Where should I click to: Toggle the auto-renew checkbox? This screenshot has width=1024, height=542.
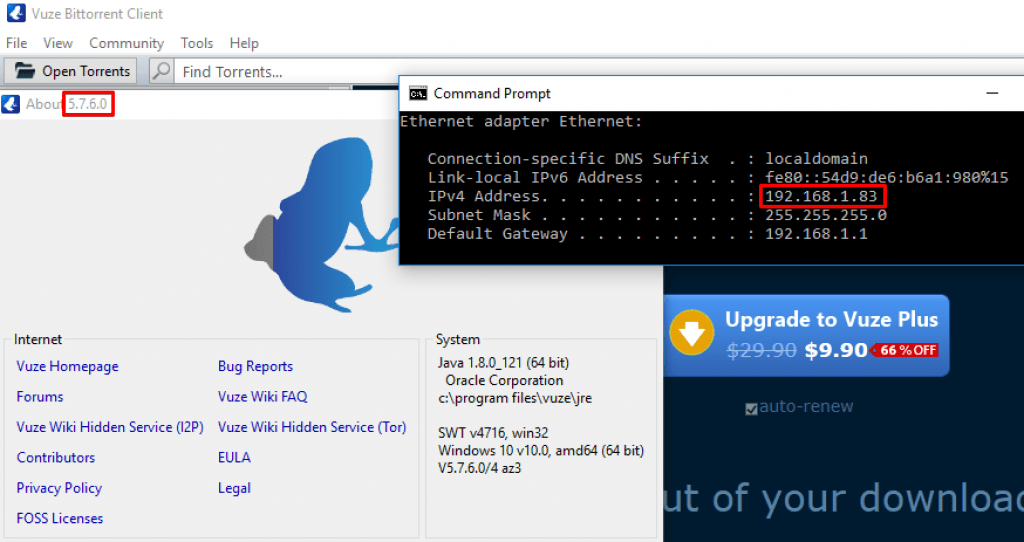751,409
